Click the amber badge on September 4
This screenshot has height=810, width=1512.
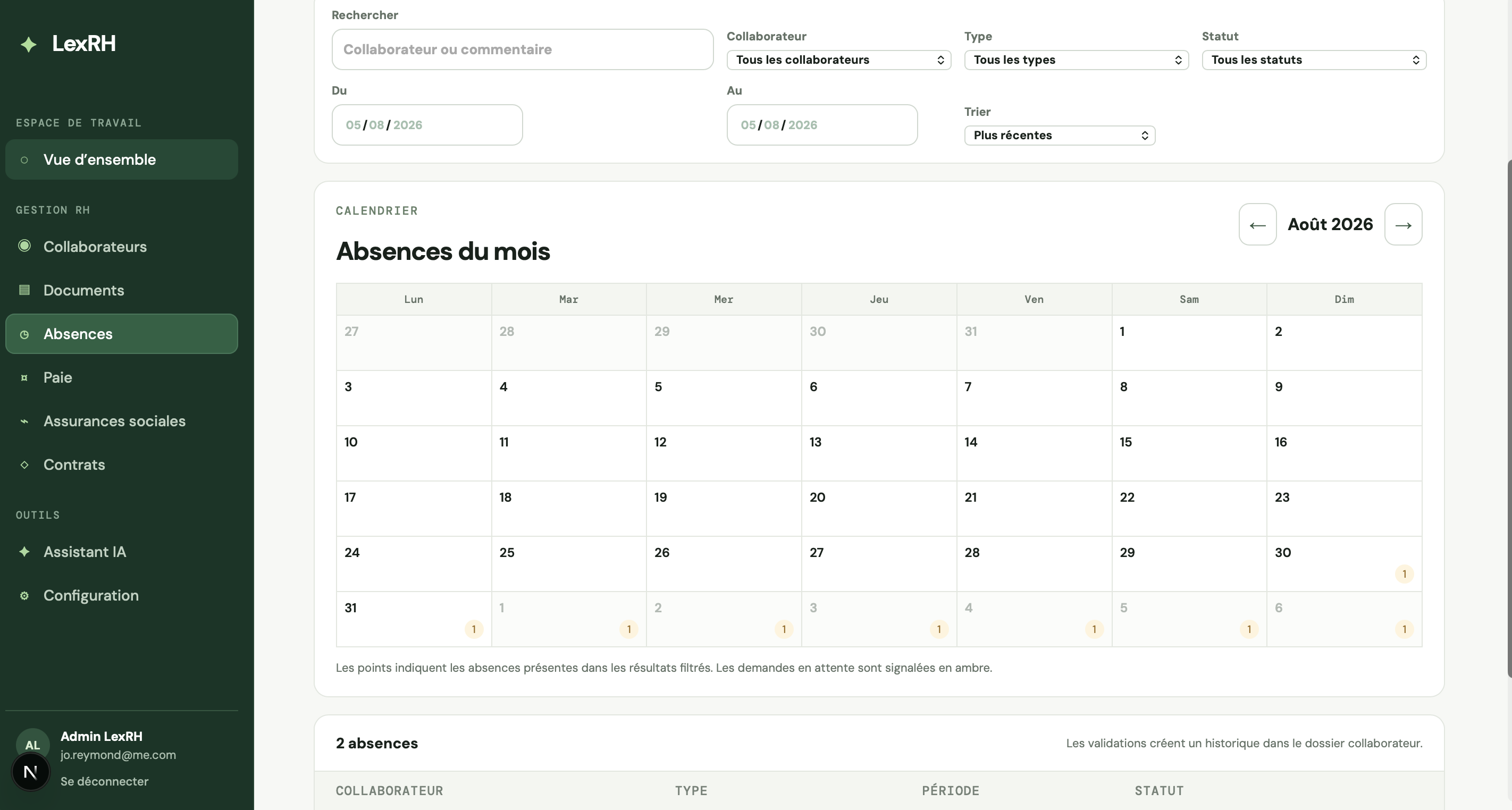click(1094, 629)
